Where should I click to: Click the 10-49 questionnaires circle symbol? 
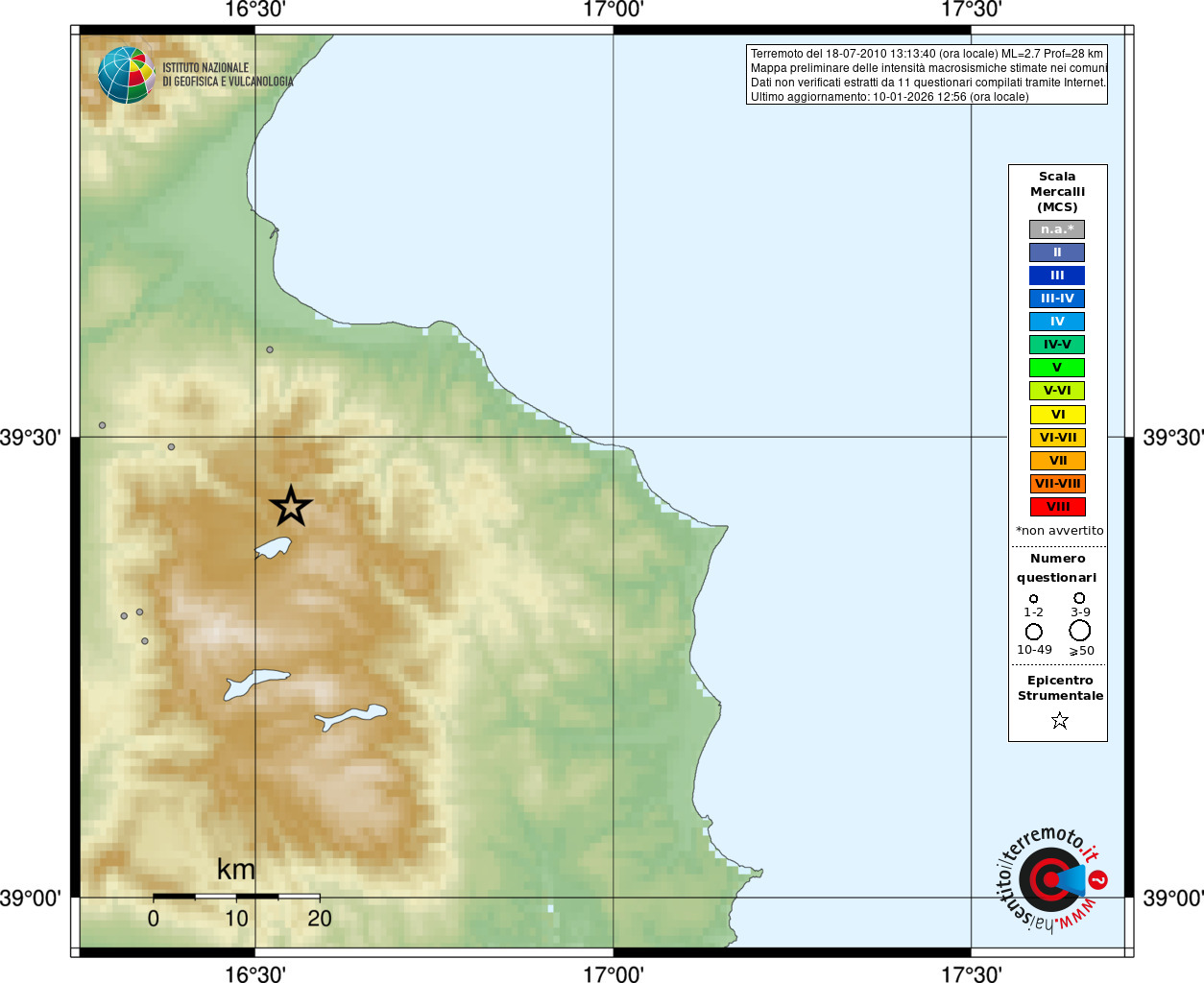[x=1034, y=632]
